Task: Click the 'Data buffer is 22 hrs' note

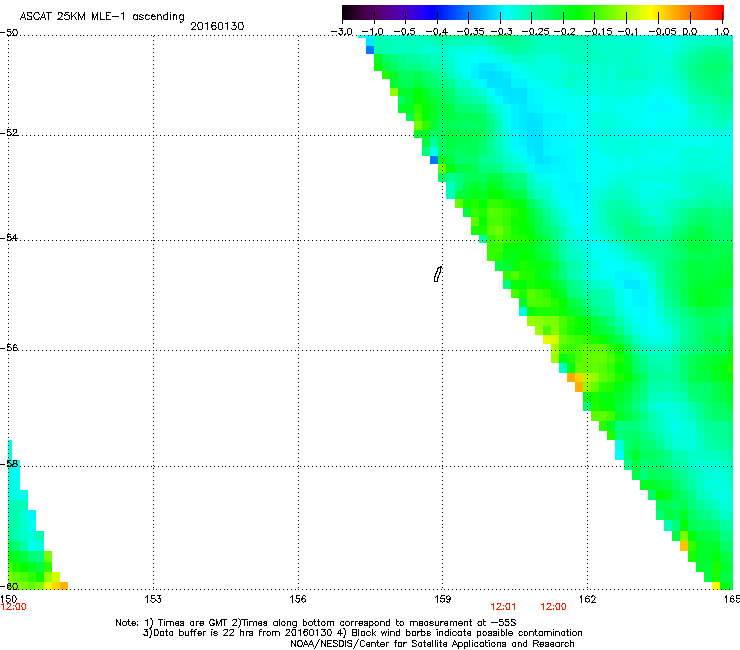Action: pos(237,633)
